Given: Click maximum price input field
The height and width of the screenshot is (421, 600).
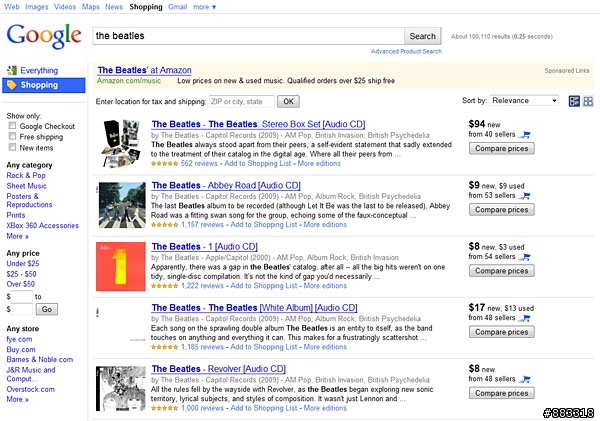Looking at the screenshot, I should pos(22,309).
